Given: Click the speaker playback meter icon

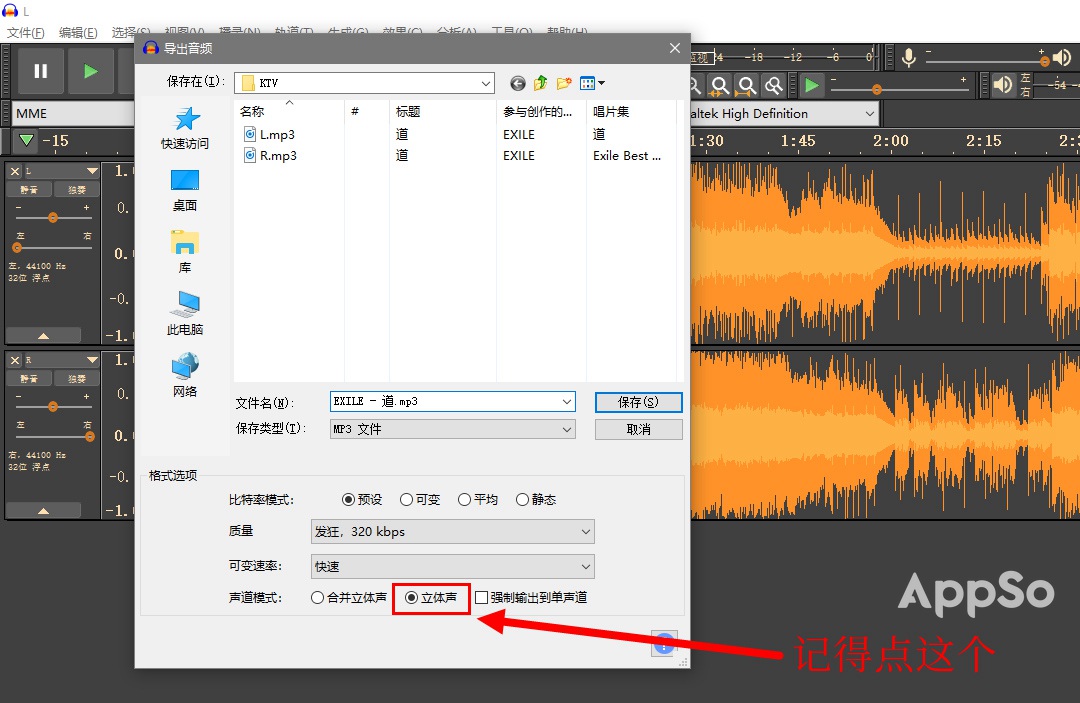Looking at the screenshot, I should 1004,84.
